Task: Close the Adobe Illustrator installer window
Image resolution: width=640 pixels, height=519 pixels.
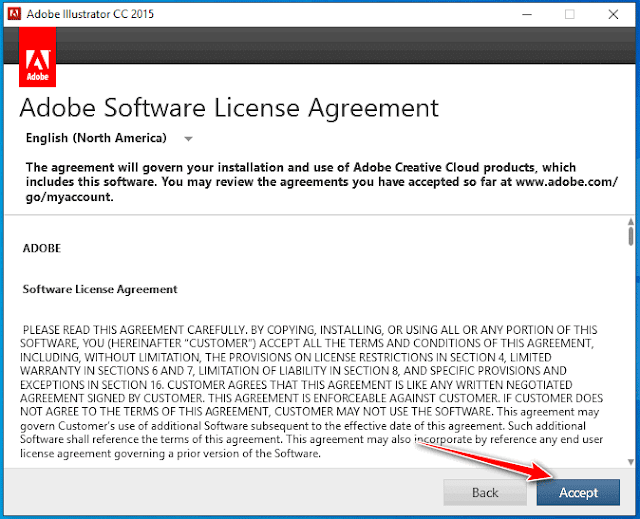Action: [613, 14]
